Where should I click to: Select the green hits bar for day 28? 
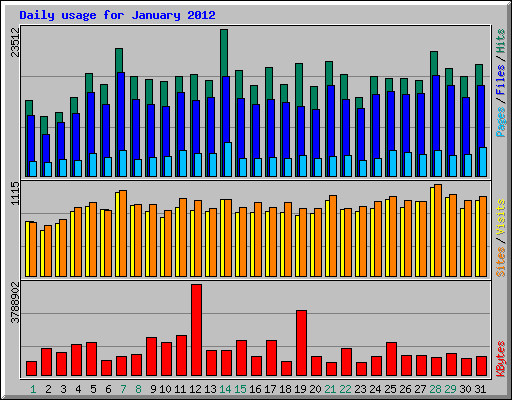tap(434, 63)
